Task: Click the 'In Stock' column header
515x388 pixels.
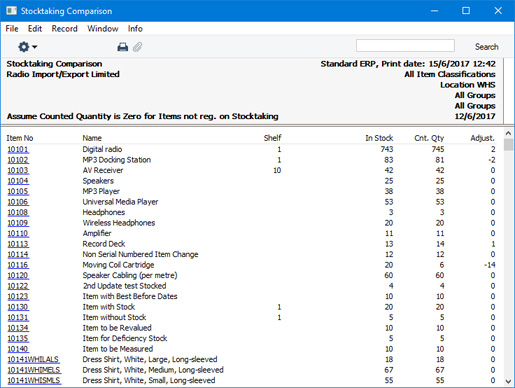Action: coord(379,138)
